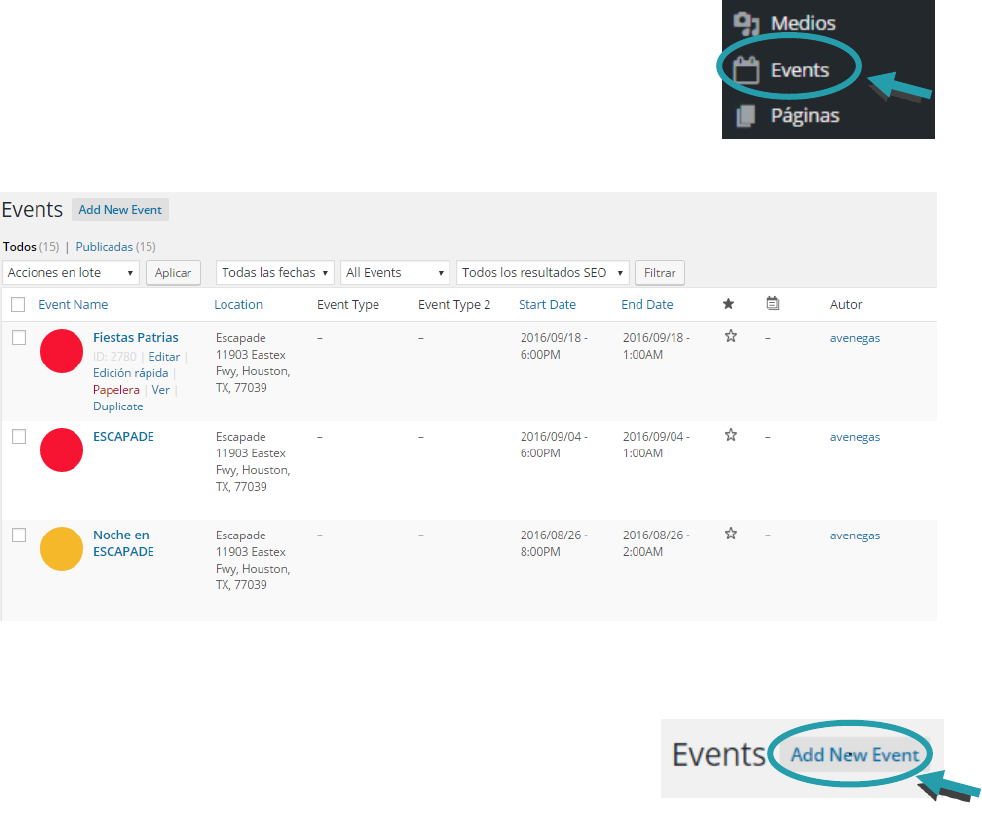Open the Acciones en lote dropdown
Image resolution: width=982 pixels, height=823 pixels.
[71, 272]
